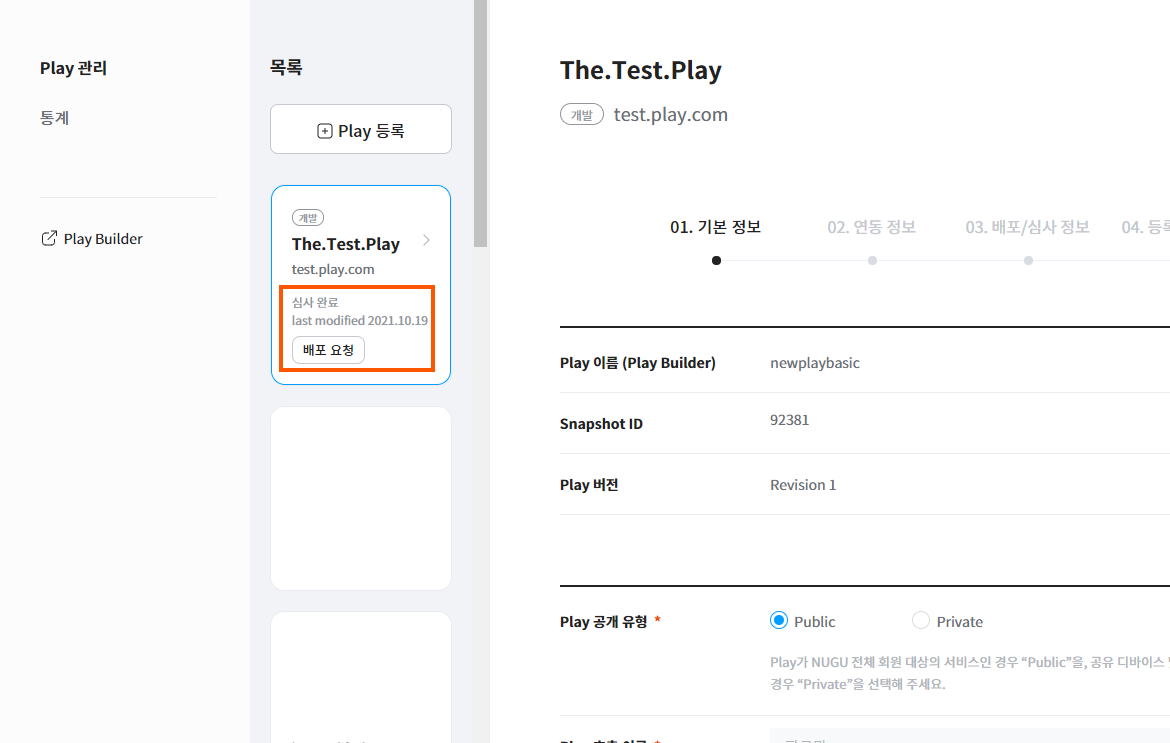Viewport: 1170px width, 743px height.
Task: Open the Play Builder link
Action: point(103,239)
